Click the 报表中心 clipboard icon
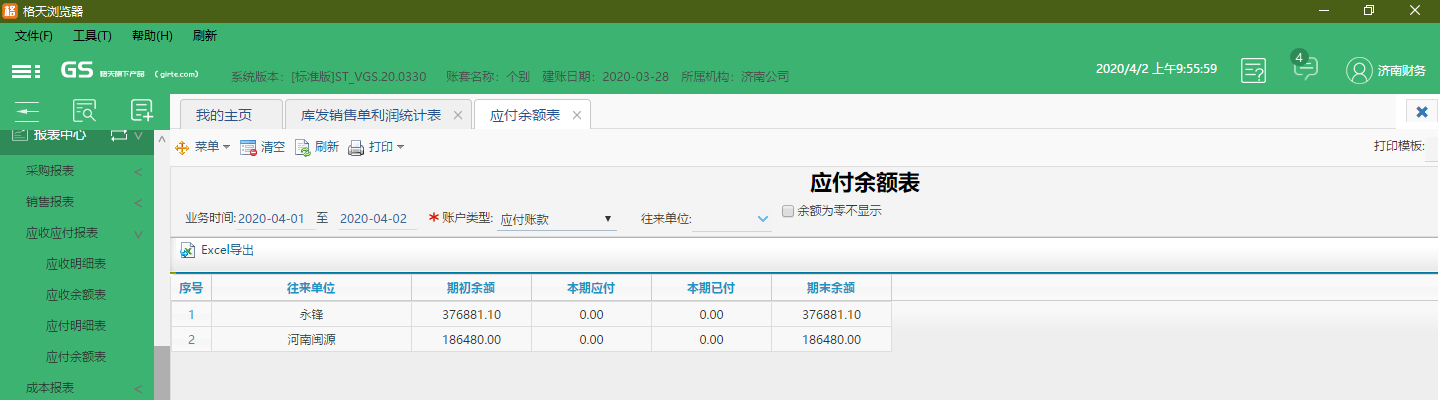1440x400 pixels. (19, 134)
